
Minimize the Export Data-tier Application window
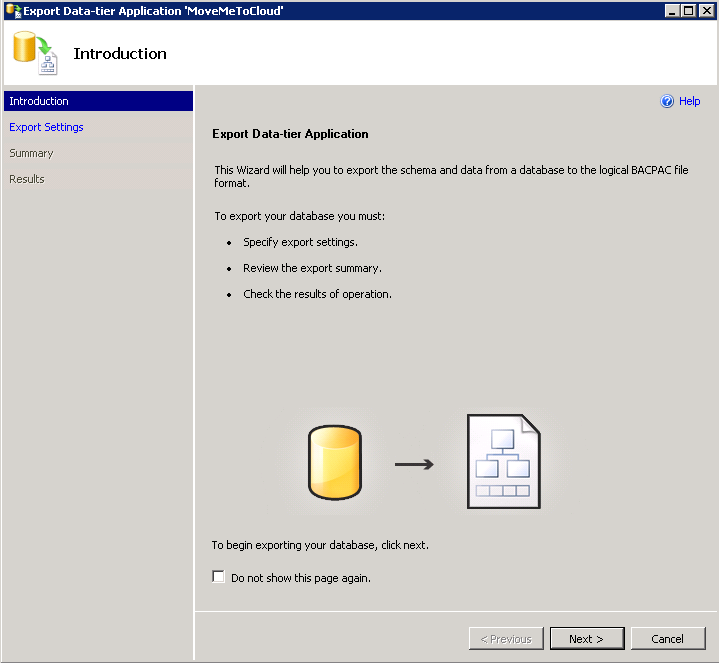pyautogui.click(x=672, y=9)
